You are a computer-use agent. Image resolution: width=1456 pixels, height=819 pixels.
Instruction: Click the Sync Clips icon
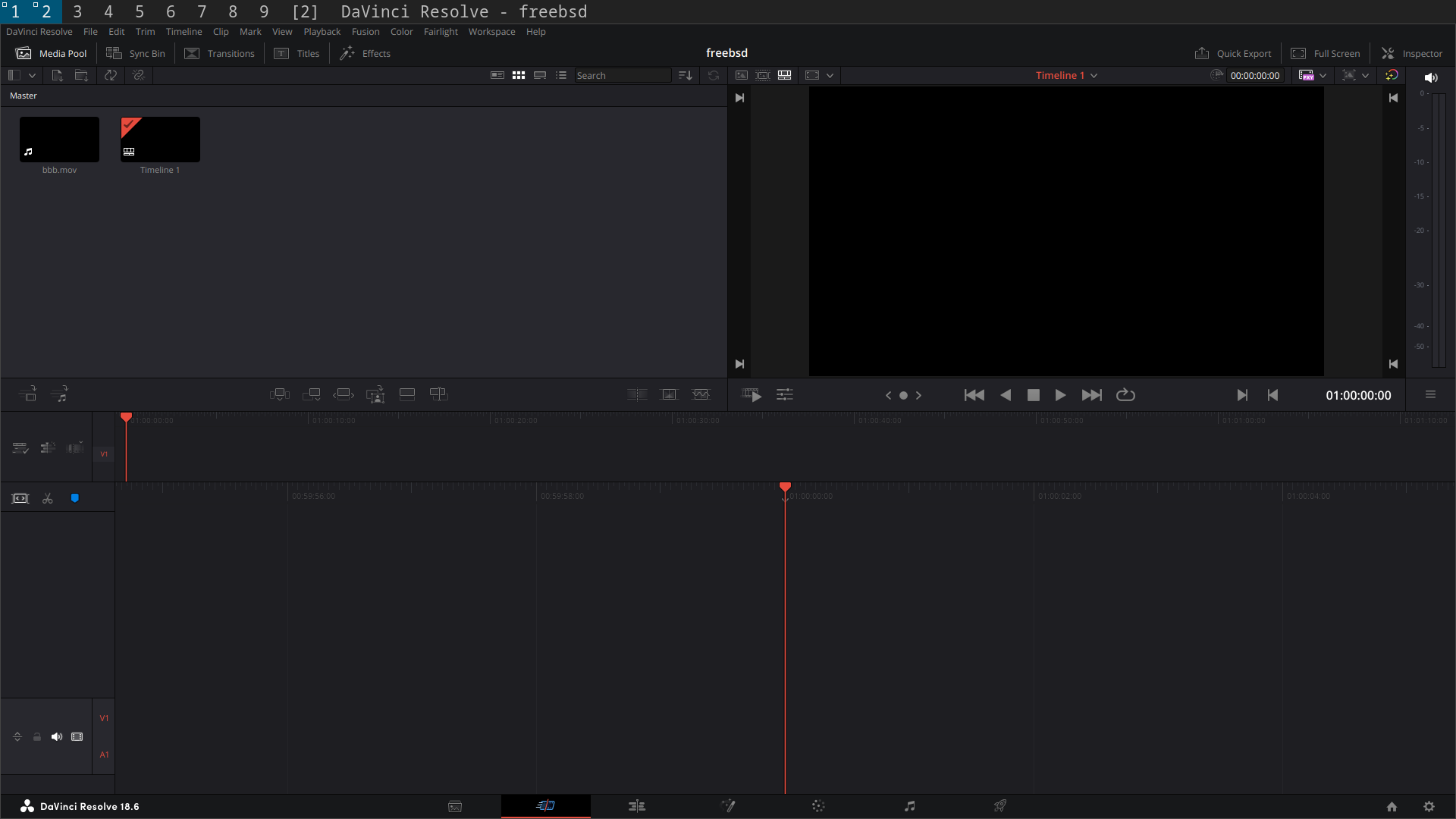click(111, 75)
